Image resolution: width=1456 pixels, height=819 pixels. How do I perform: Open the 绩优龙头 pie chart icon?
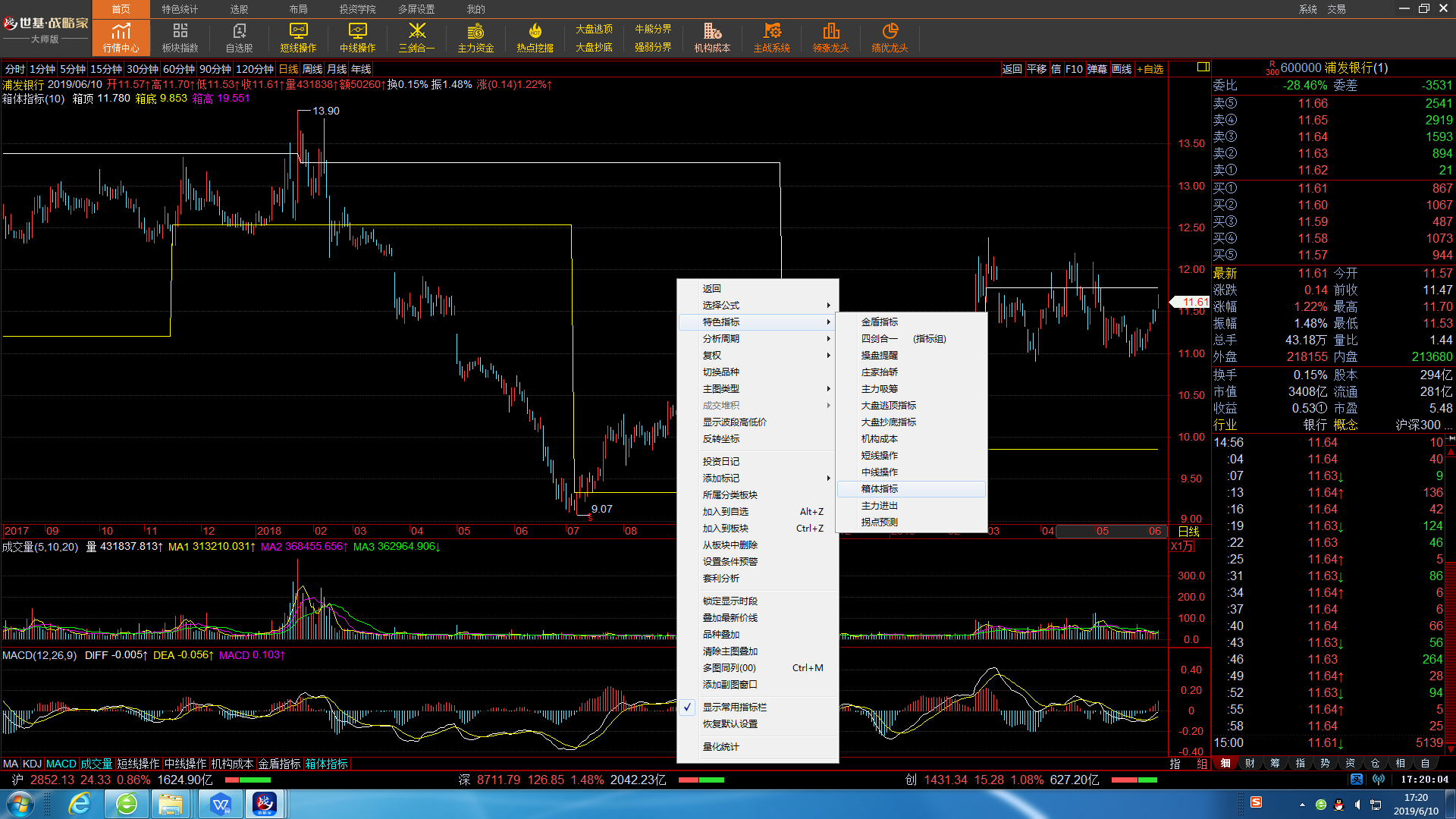pyautogui.click(x=890, y=36)
